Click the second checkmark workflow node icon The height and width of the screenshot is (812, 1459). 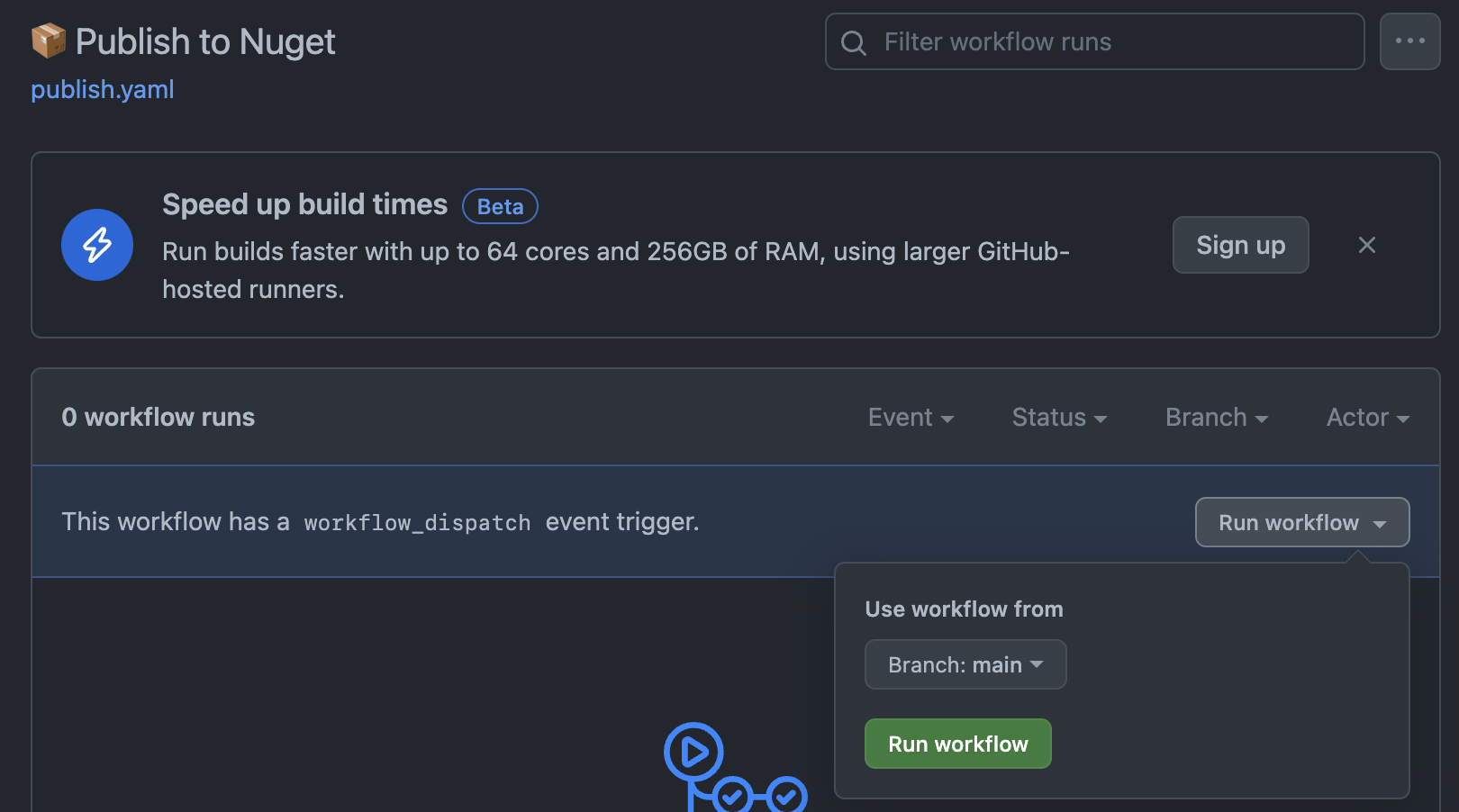pos(788,796)
